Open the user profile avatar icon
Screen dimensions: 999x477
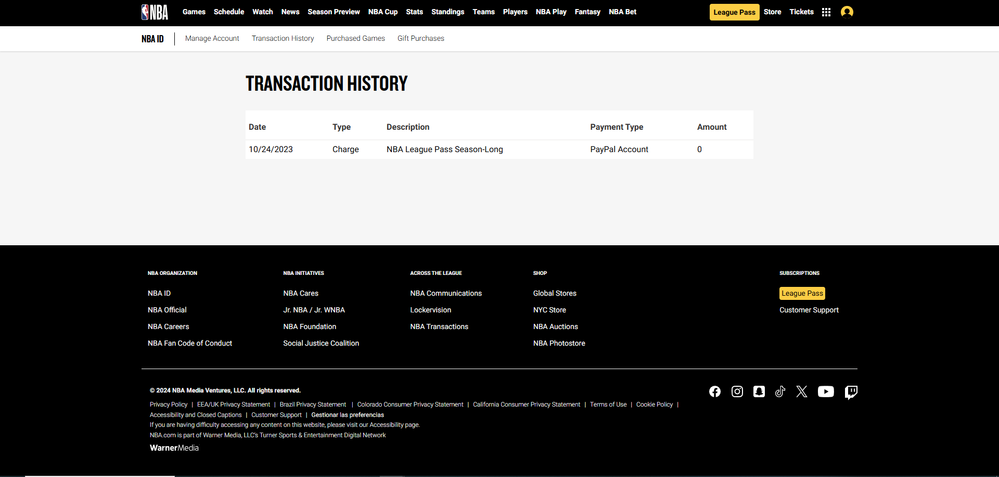pos(847,12)
